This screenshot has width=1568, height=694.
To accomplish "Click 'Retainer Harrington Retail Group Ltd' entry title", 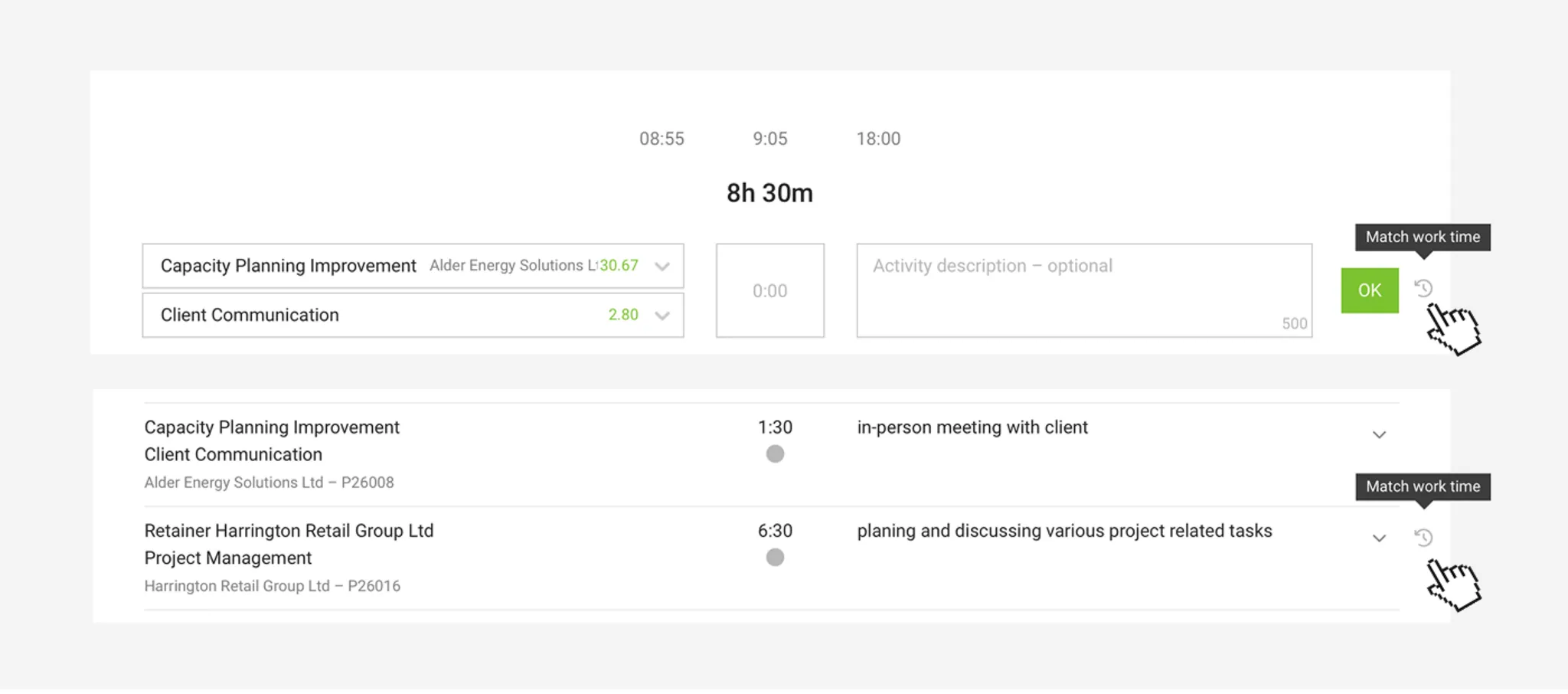I will click(289, 531).
